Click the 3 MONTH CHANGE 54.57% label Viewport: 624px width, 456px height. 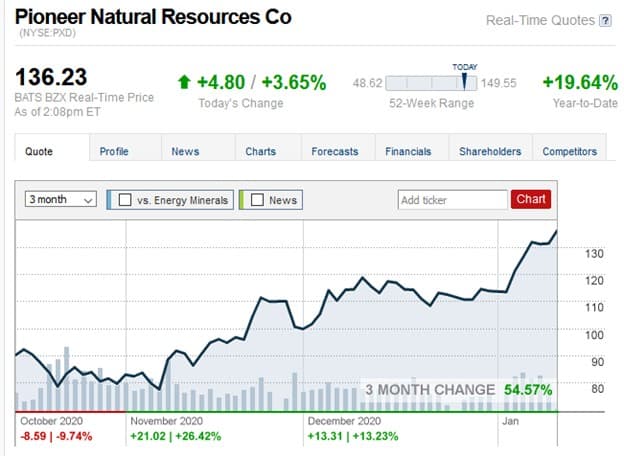[459, 390]
